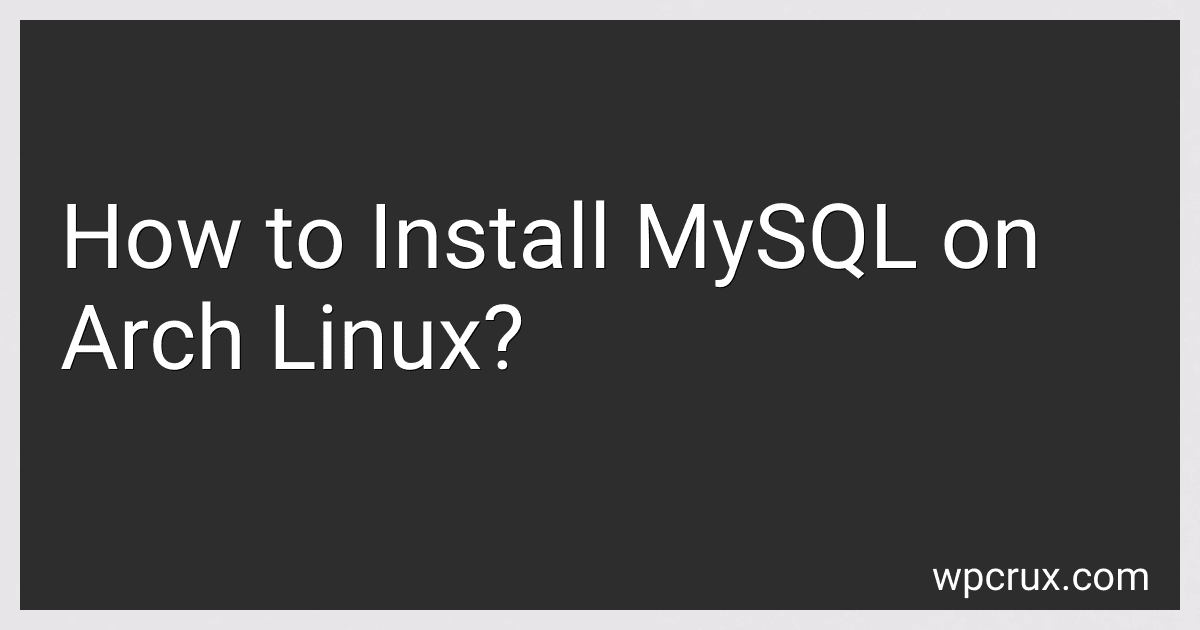The height and width of the screenshot is (630, 1200).
Task: Click the wpcrux.com site link
Action: point(1041,578)
